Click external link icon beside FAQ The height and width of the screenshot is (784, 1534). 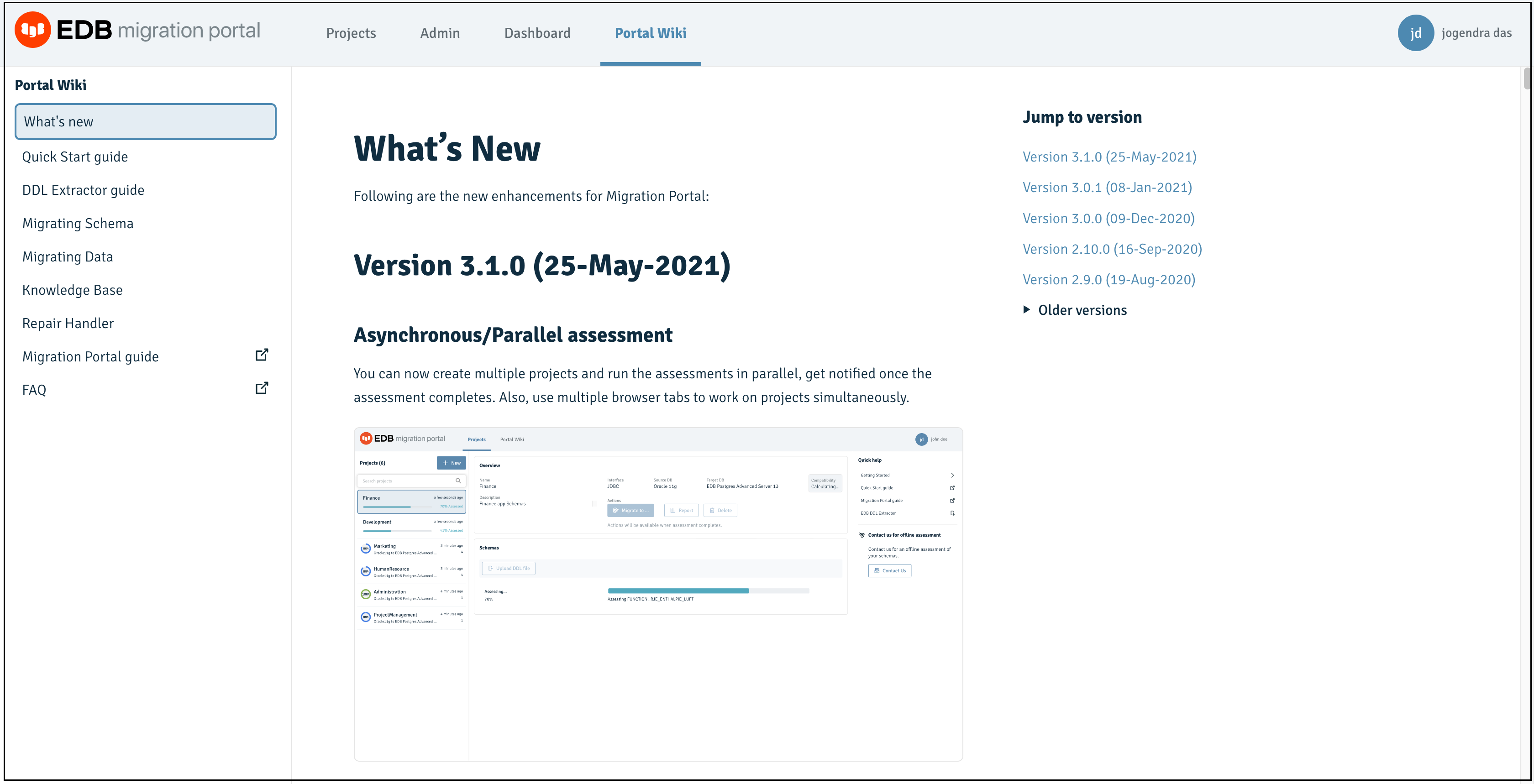[262, 389]
